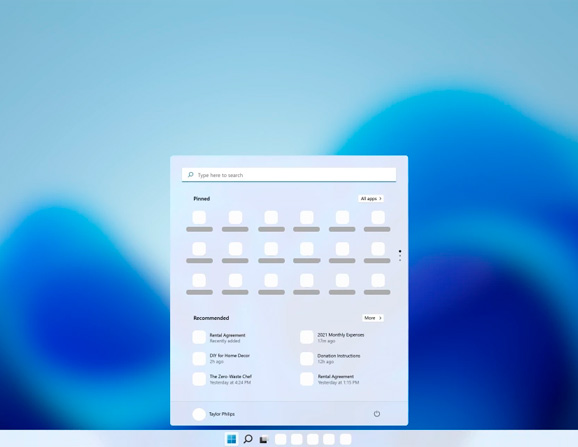The image size is (578, 447).
Task: Click the 'Pinned' section heading
Action: coord(202,199)
